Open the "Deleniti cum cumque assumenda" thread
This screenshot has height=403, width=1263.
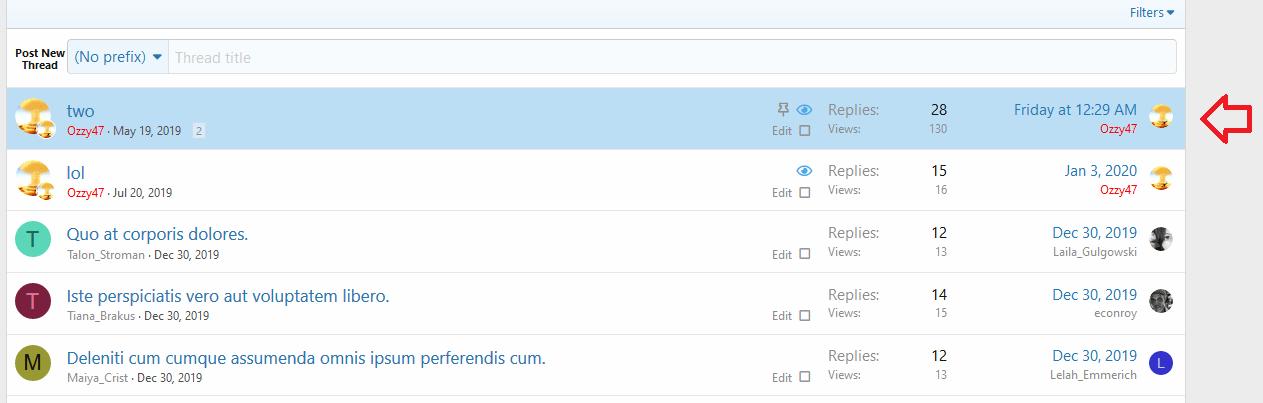[x=306, y=358]
